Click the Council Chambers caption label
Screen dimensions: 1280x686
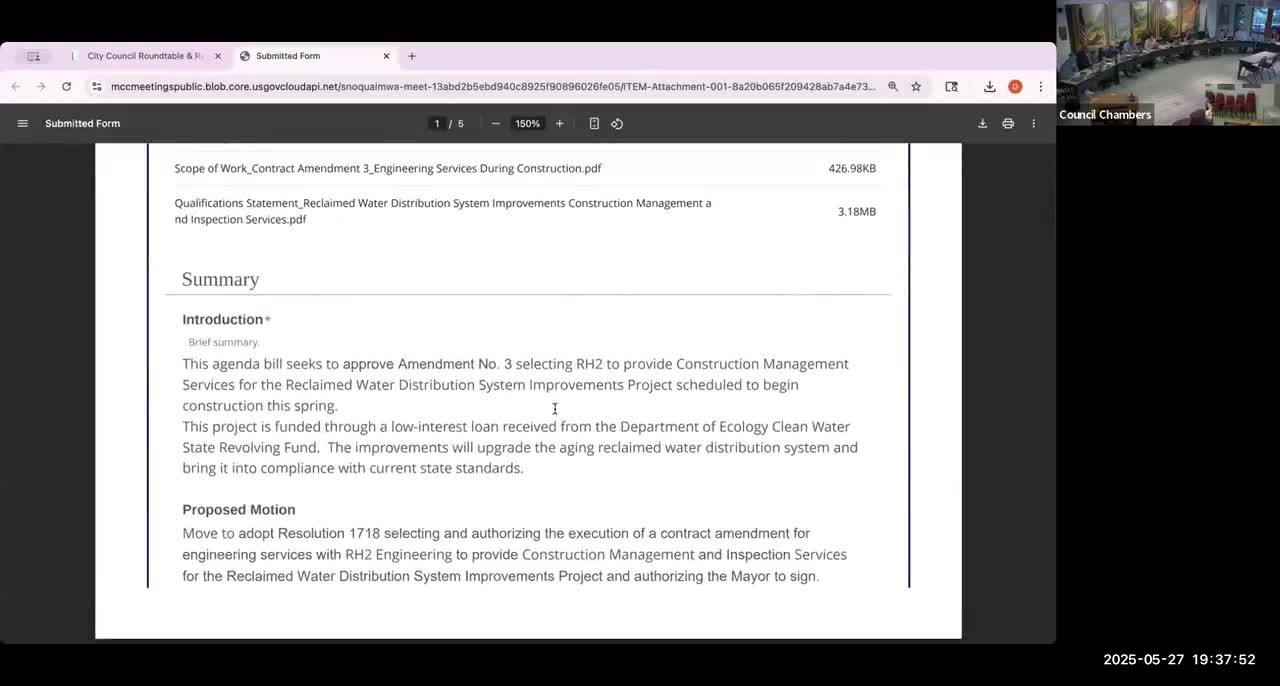coord(1105,114)
